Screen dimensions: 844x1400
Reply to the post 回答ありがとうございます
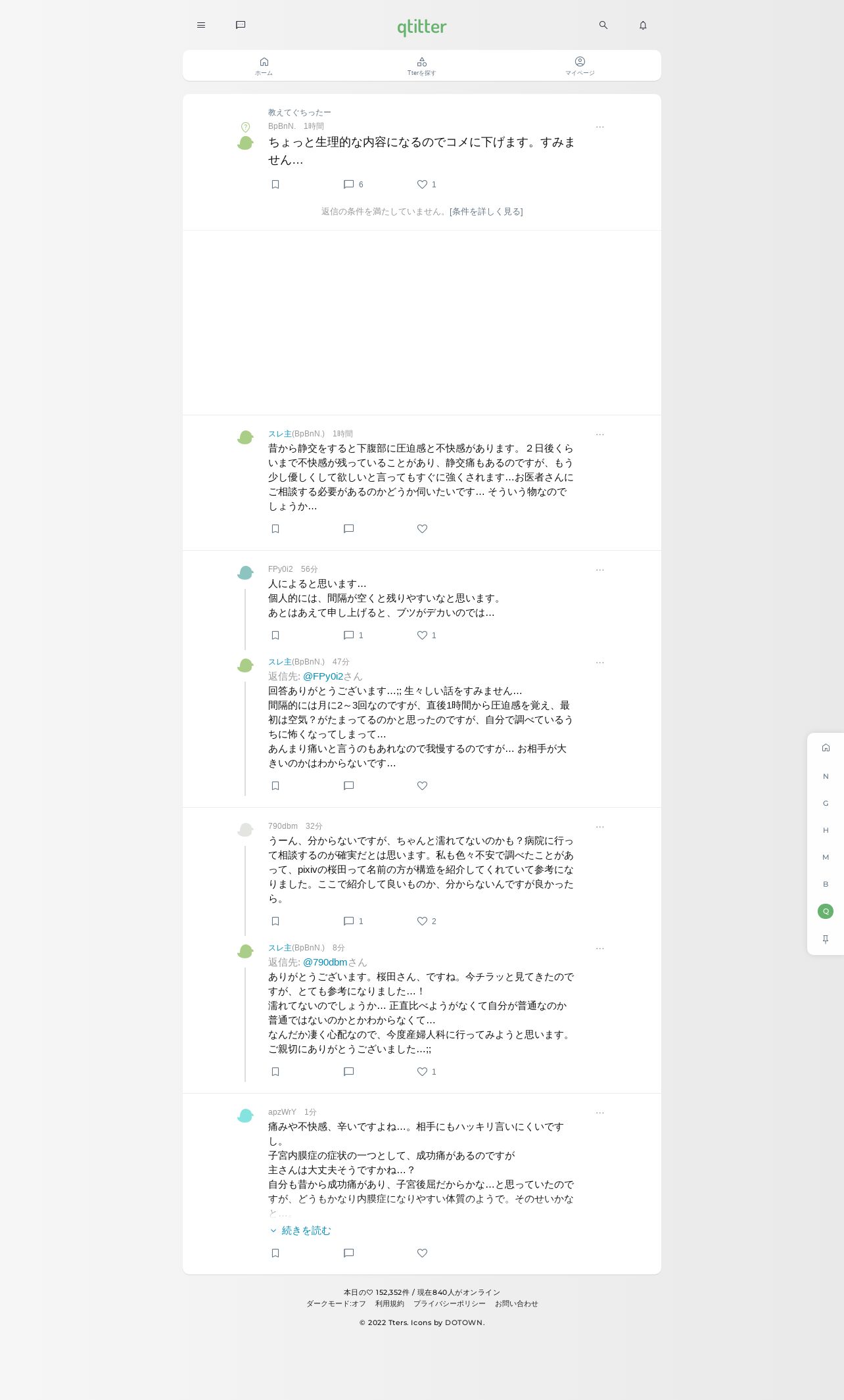(x=349, y=785)
